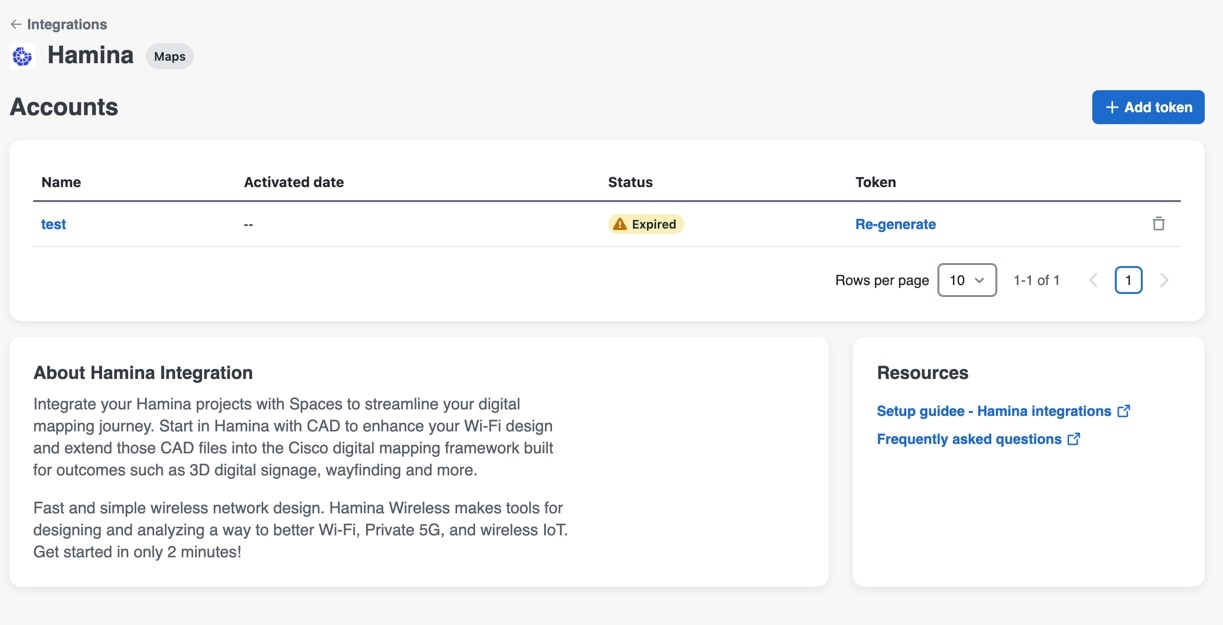Click the Activated date column header
The height and width of the screenshot is (625, 1223).
click(294, 182)
